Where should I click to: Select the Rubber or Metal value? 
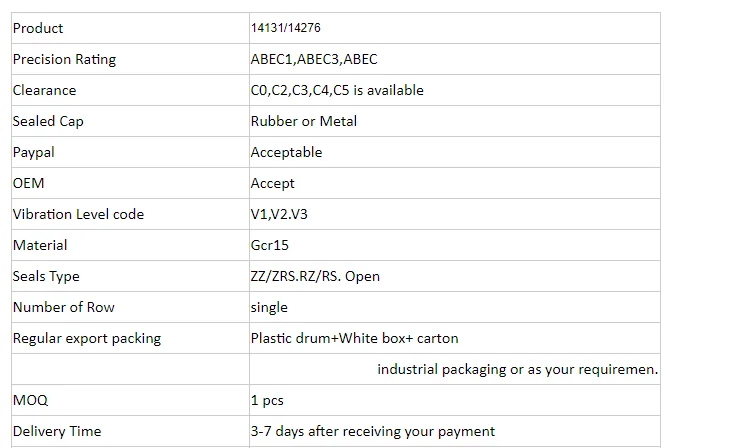[303, 121]
